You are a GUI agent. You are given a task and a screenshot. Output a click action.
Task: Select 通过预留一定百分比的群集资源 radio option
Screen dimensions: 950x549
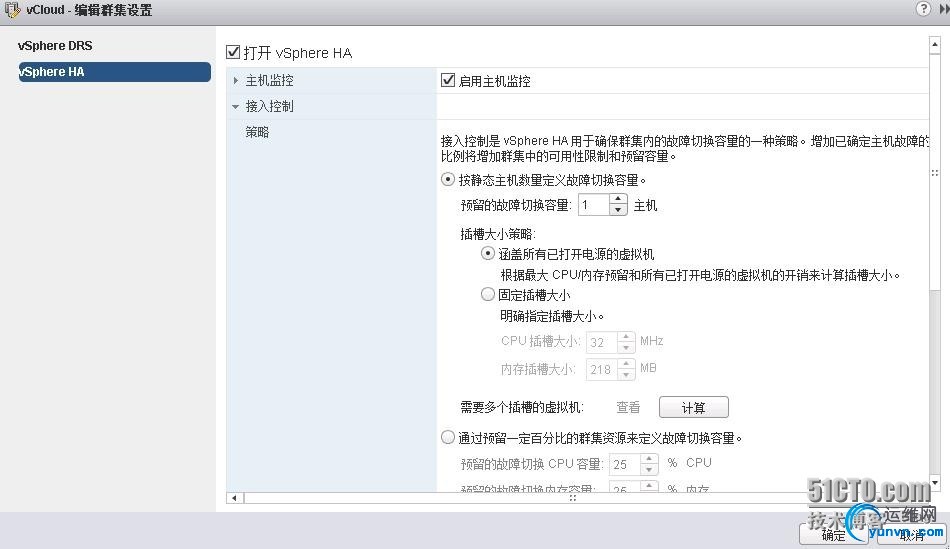[448, 437]
